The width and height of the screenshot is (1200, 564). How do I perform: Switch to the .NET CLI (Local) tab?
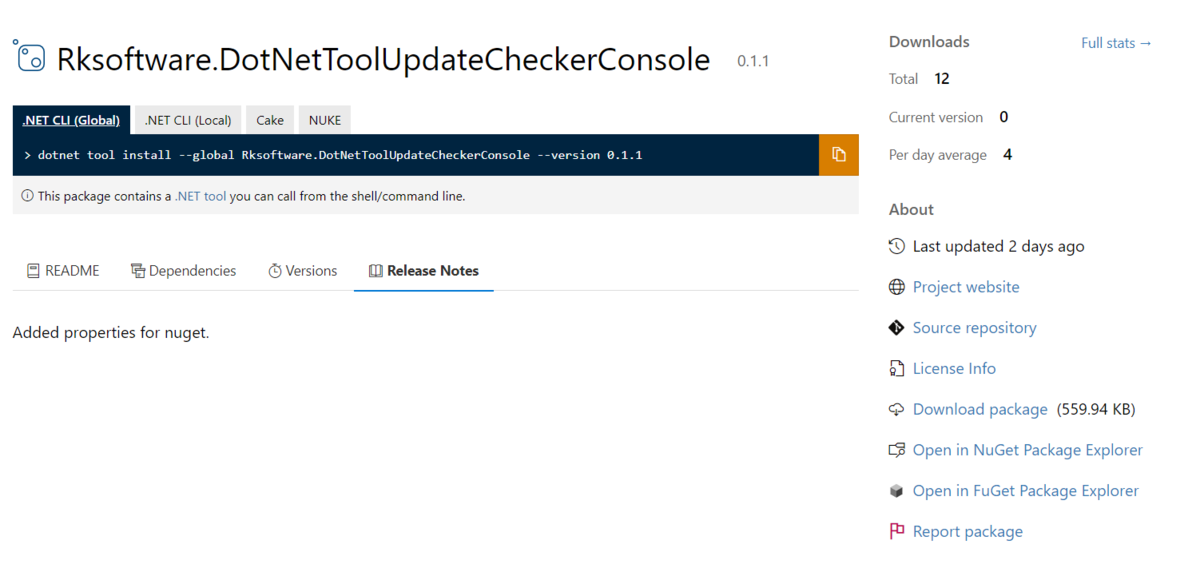(x=188, y=120)
